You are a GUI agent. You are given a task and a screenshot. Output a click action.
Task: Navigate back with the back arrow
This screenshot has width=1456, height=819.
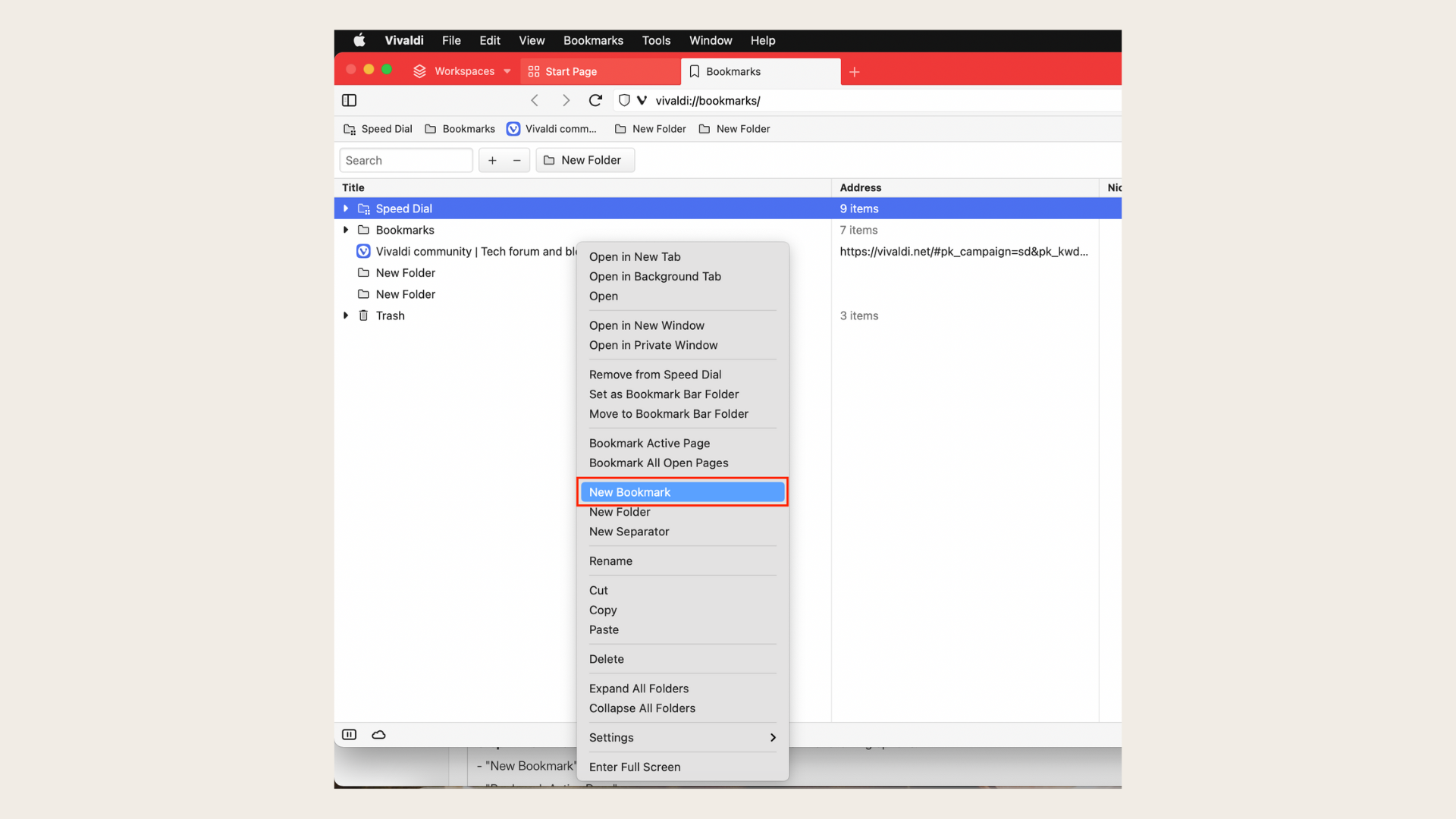tap(535, 100)
